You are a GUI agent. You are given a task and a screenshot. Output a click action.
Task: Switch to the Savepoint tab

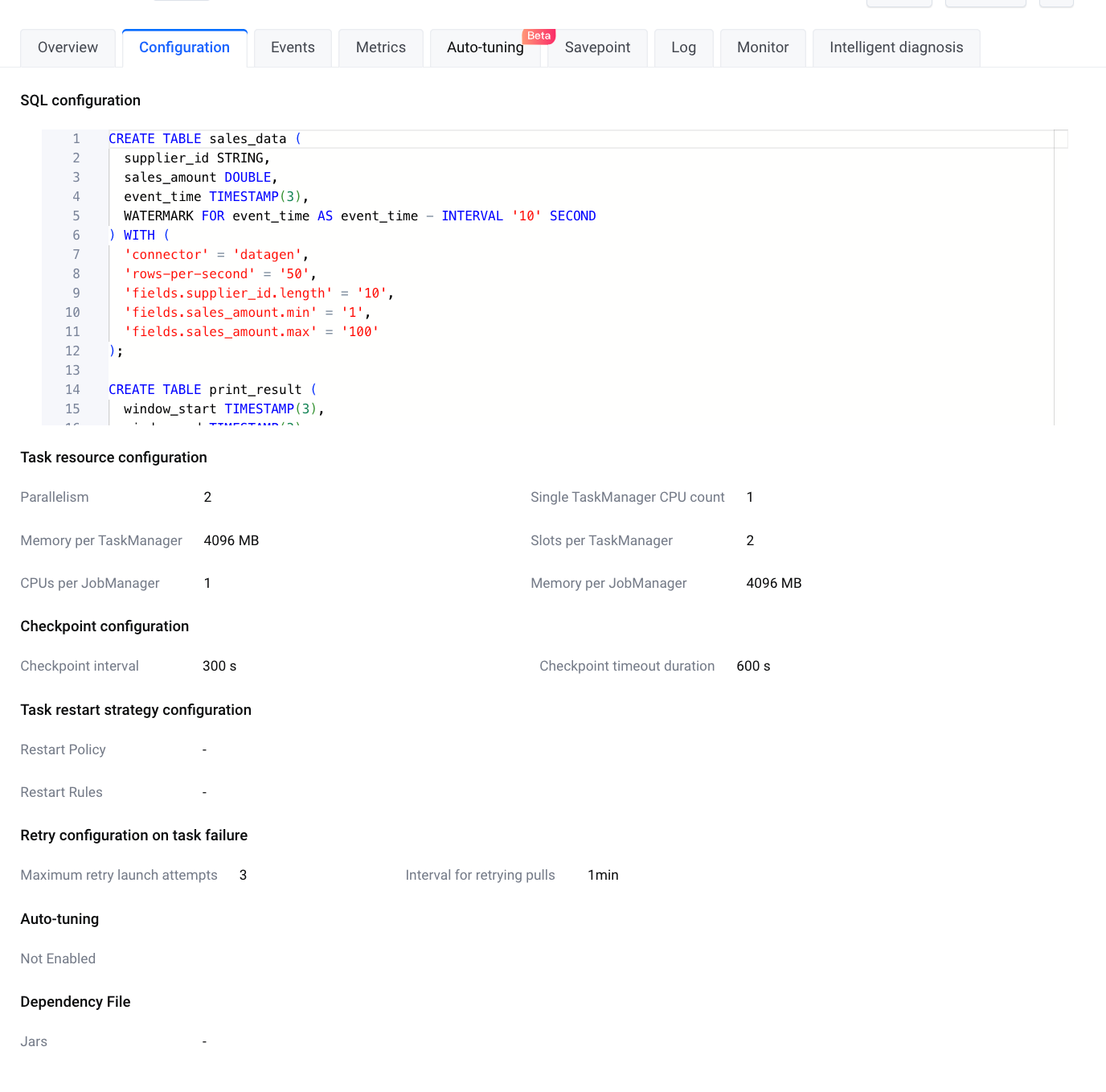coord(597,47)
